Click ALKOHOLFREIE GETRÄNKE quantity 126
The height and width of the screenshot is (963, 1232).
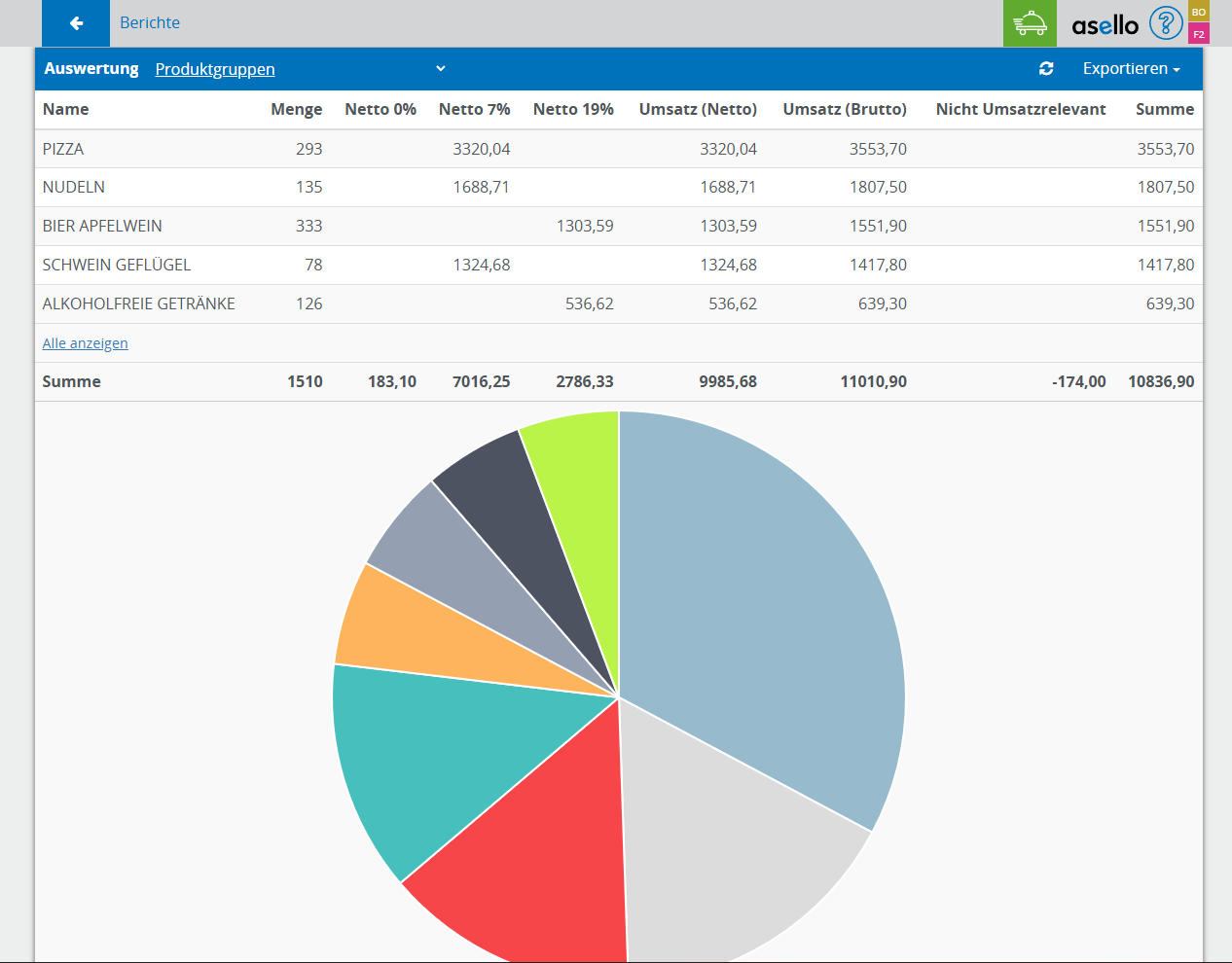[309, 303]
